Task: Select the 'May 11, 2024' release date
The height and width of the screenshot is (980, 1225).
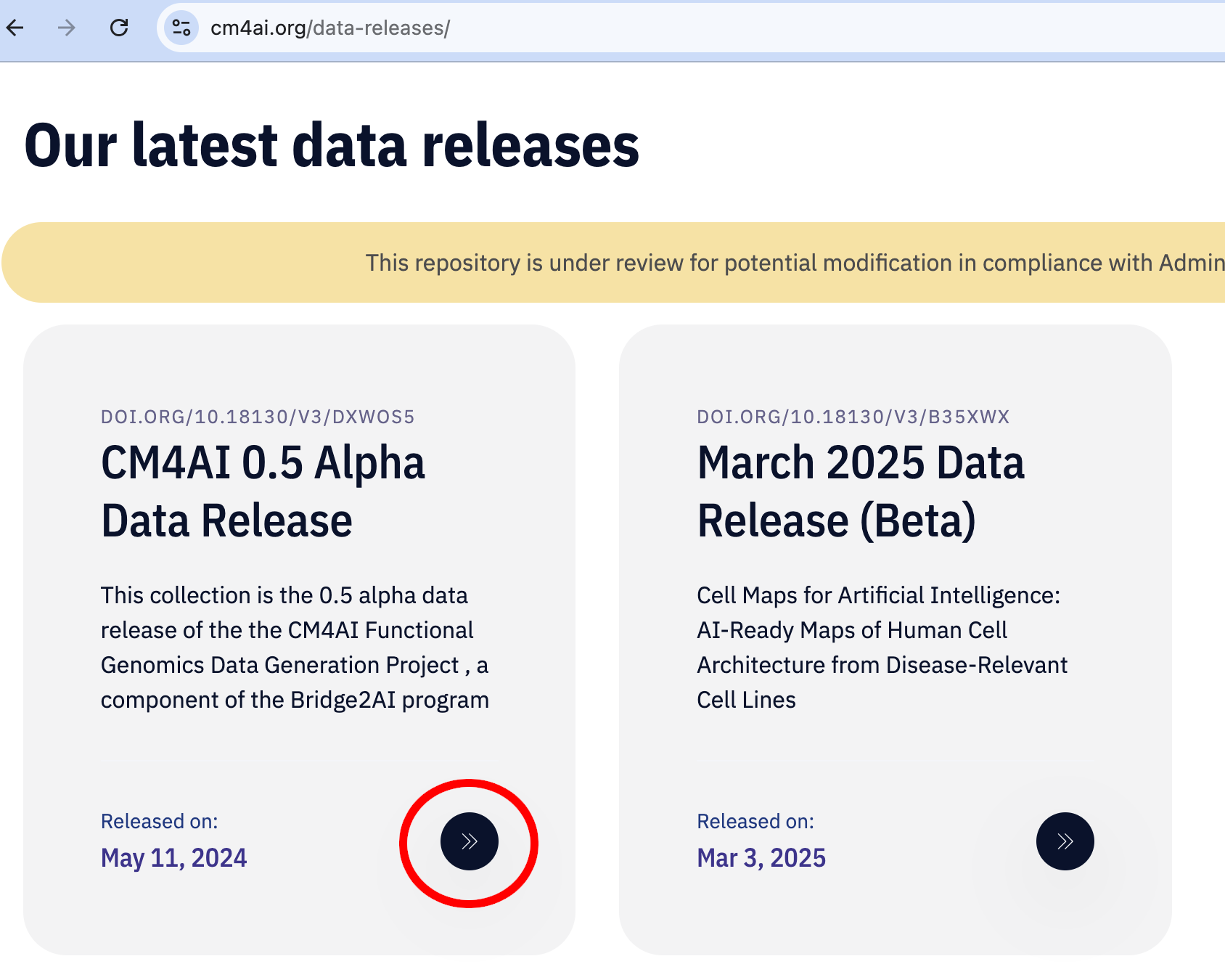Action: (x=174, y=858)
